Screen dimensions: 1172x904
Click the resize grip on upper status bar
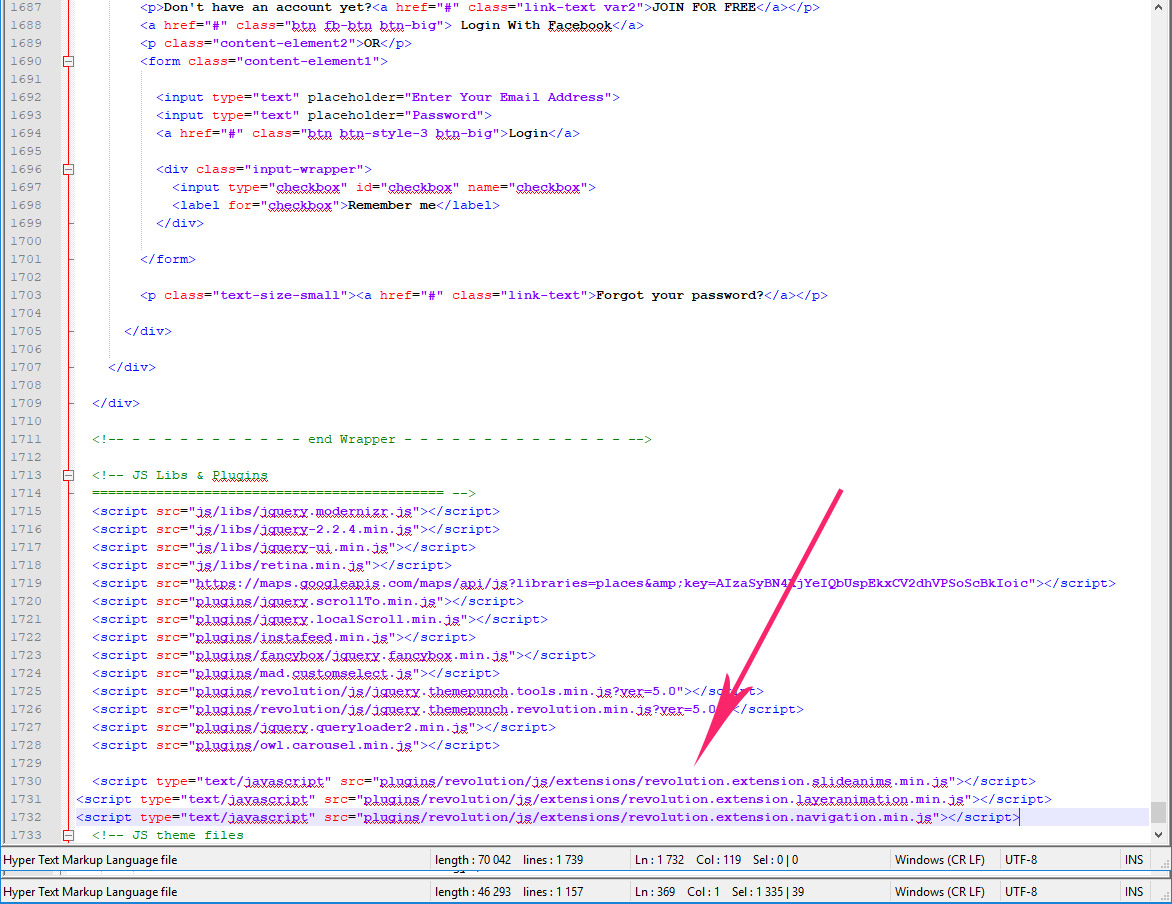1162,866
